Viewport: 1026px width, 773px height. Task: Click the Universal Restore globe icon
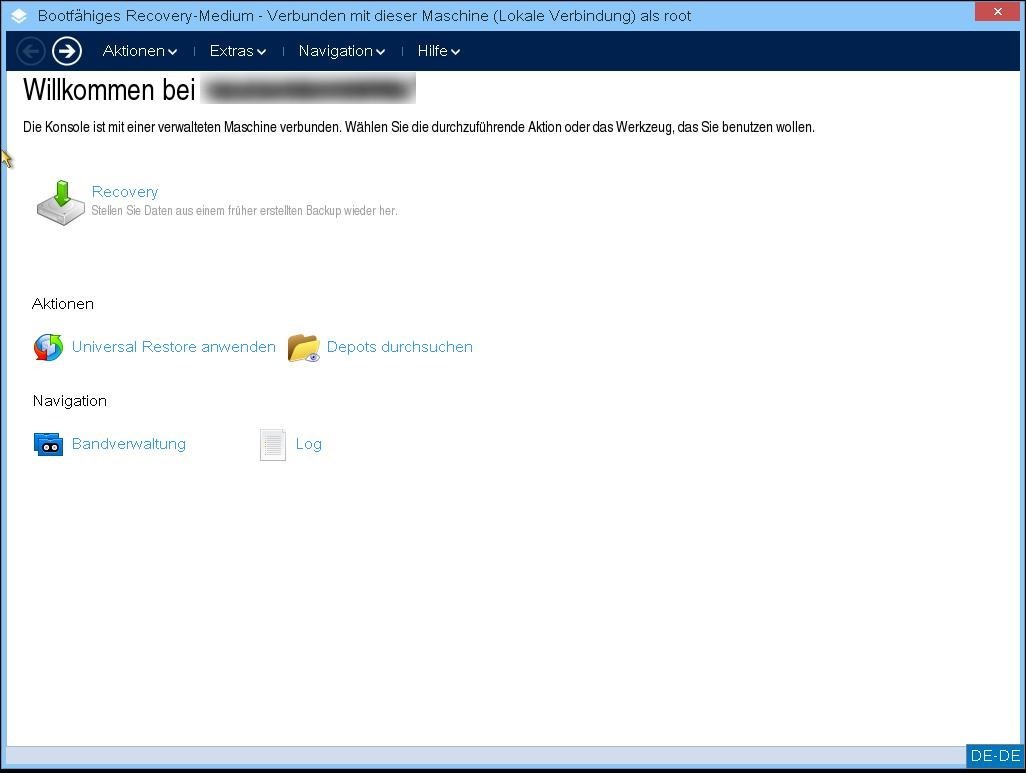[x=47, y=347]
